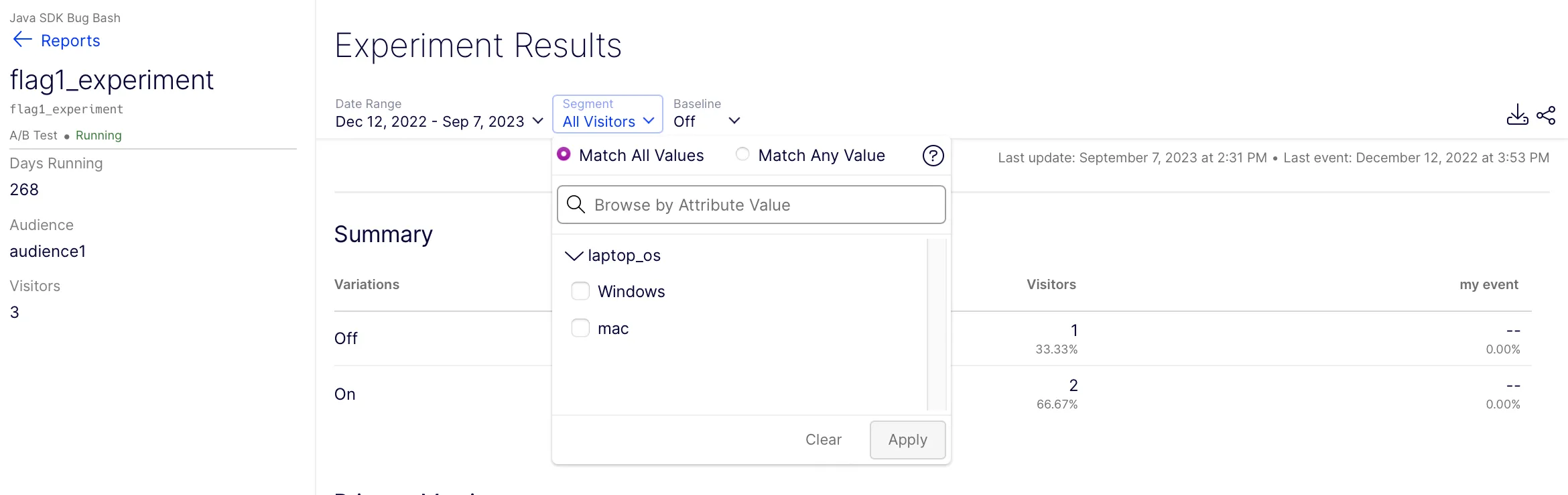1568x495 pixels.
Task: Check the Windows checkbox
Action: click(580, 291)
